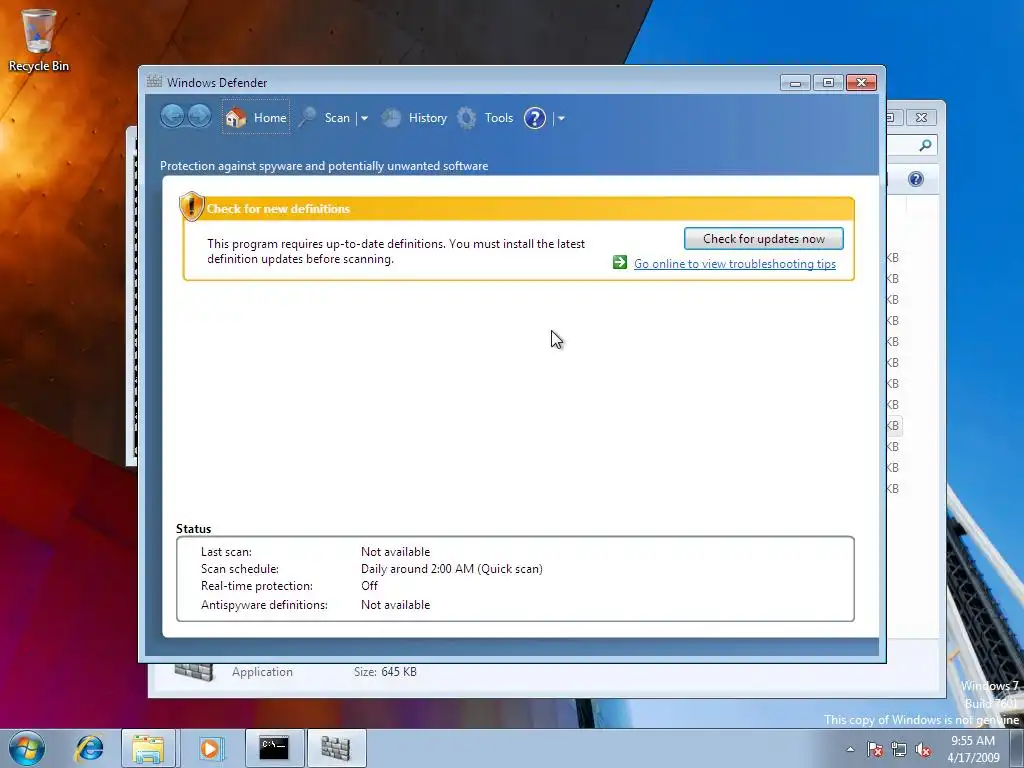Screen dimensions: 1024x768
Task: Switch to the Windows Defender taskbar button
Action: [x=336, y=748]
